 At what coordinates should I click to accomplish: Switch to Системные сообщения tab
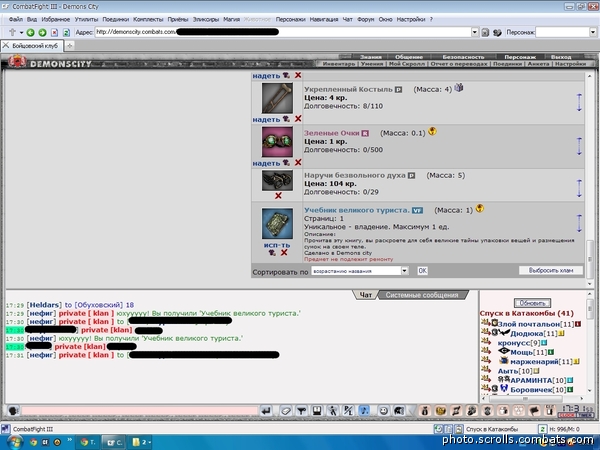tap(422, 295)
